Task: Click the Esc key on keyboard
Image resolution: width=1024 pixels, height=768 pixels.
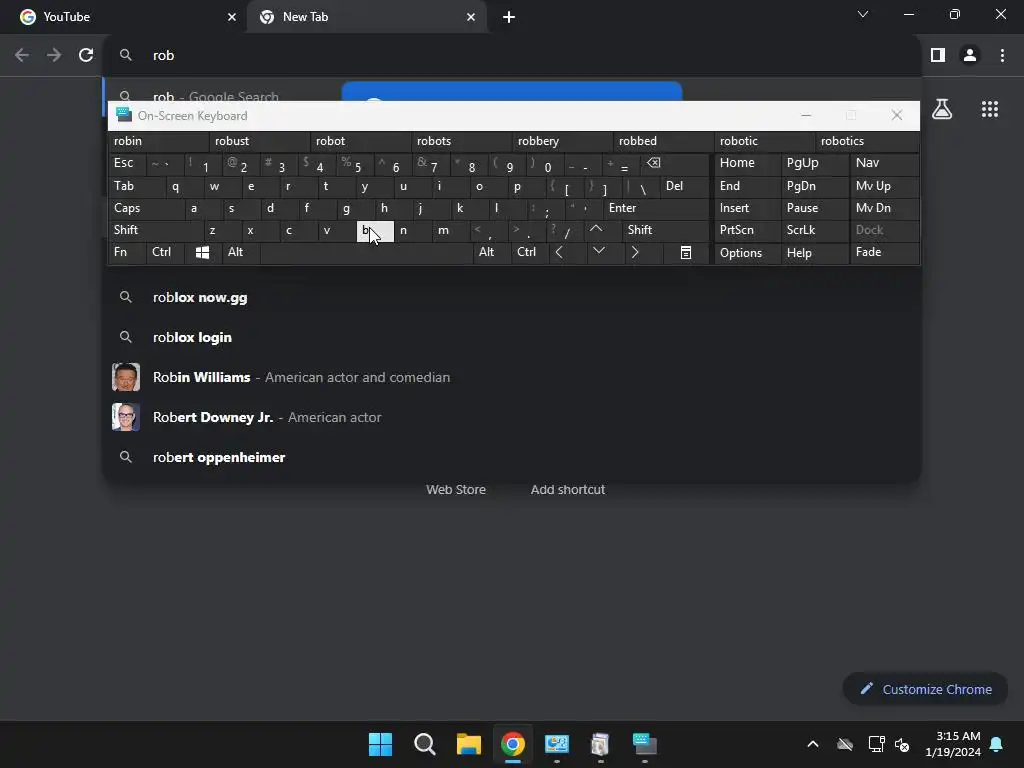Action: click(127, 163)
